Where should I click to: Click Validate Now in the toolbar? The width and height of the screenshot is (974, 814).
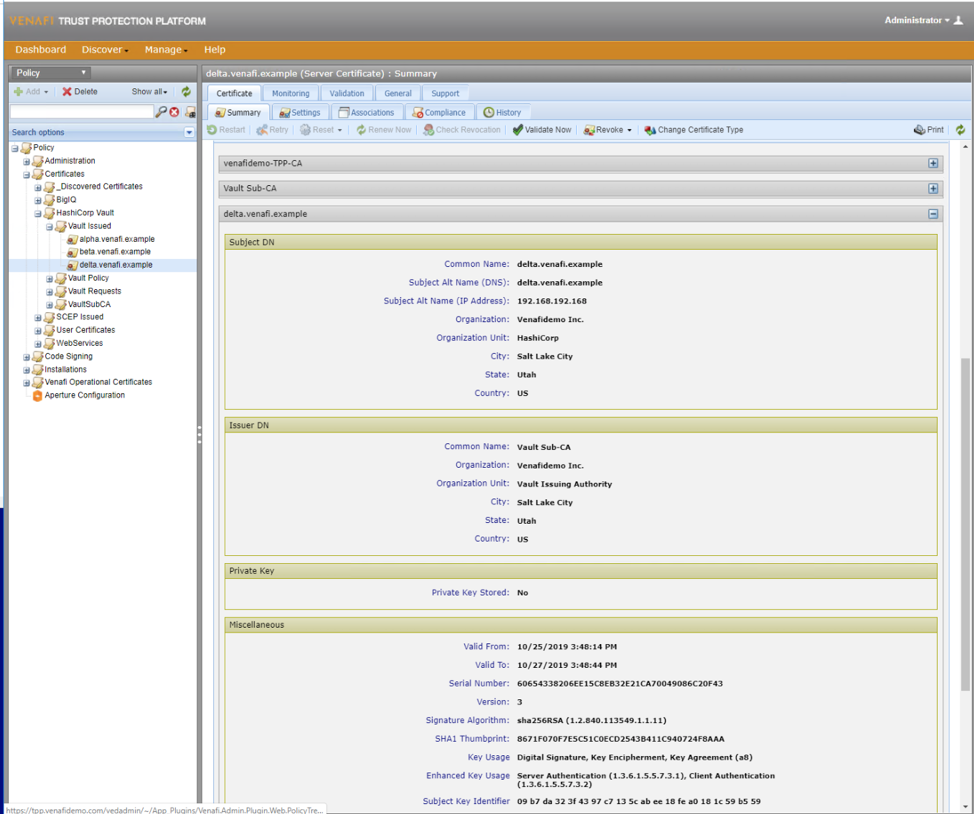pos(542,130)
